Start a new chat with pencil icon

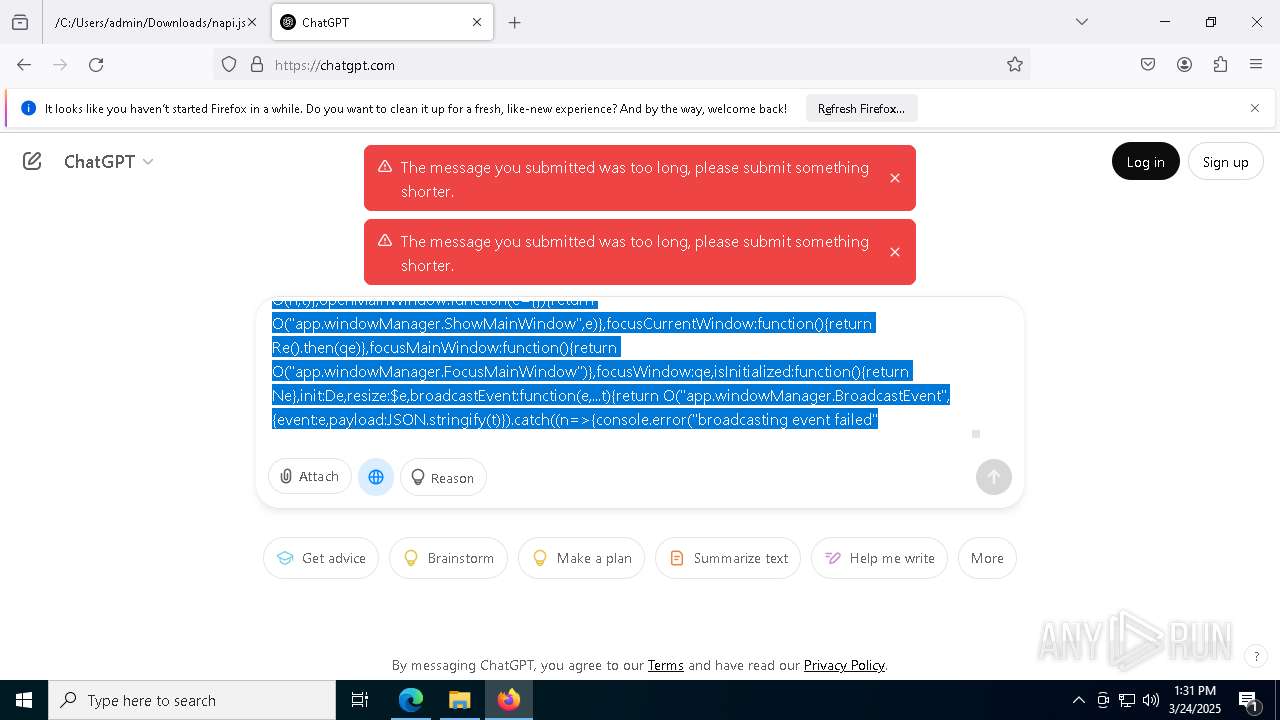click(32, 161)
